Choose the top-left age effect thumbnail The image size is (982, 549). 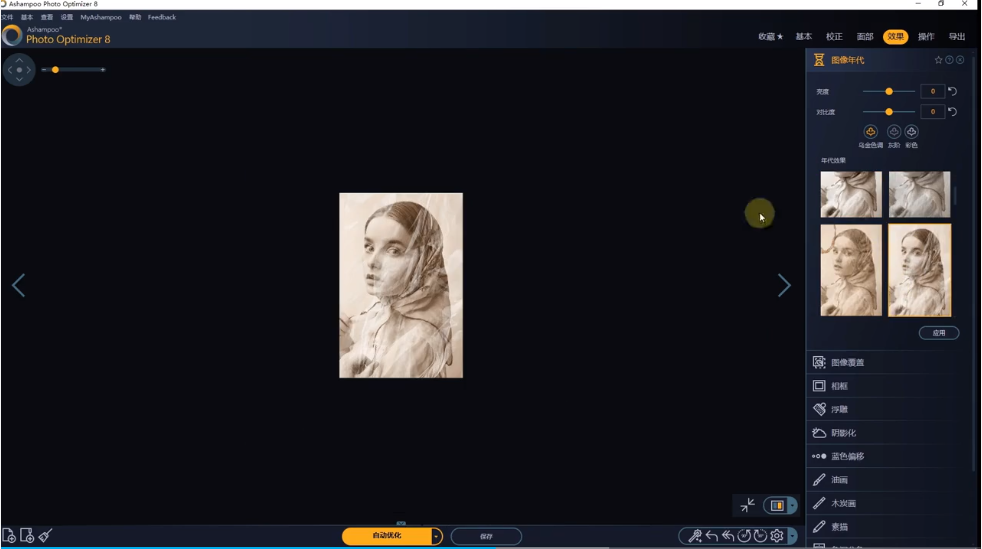pos(850,195)
